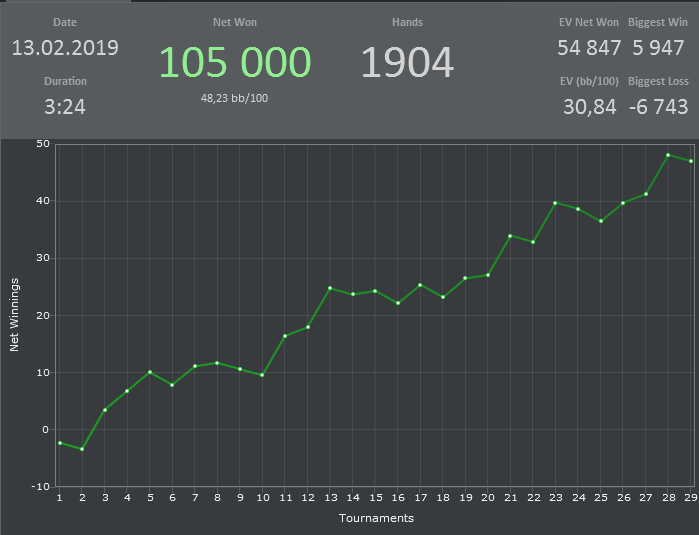
Task: Click the Date label
Action: click(65, 22)
